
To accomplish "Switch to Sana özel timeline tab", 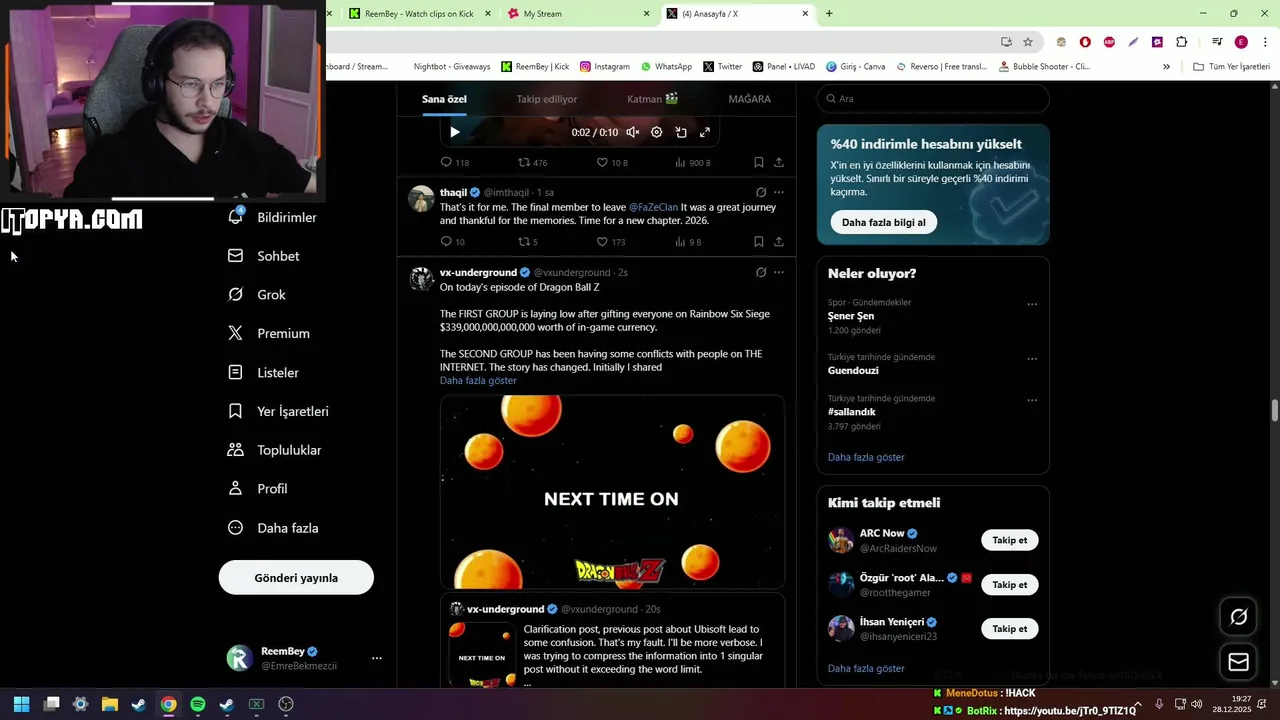I will 444,99.
